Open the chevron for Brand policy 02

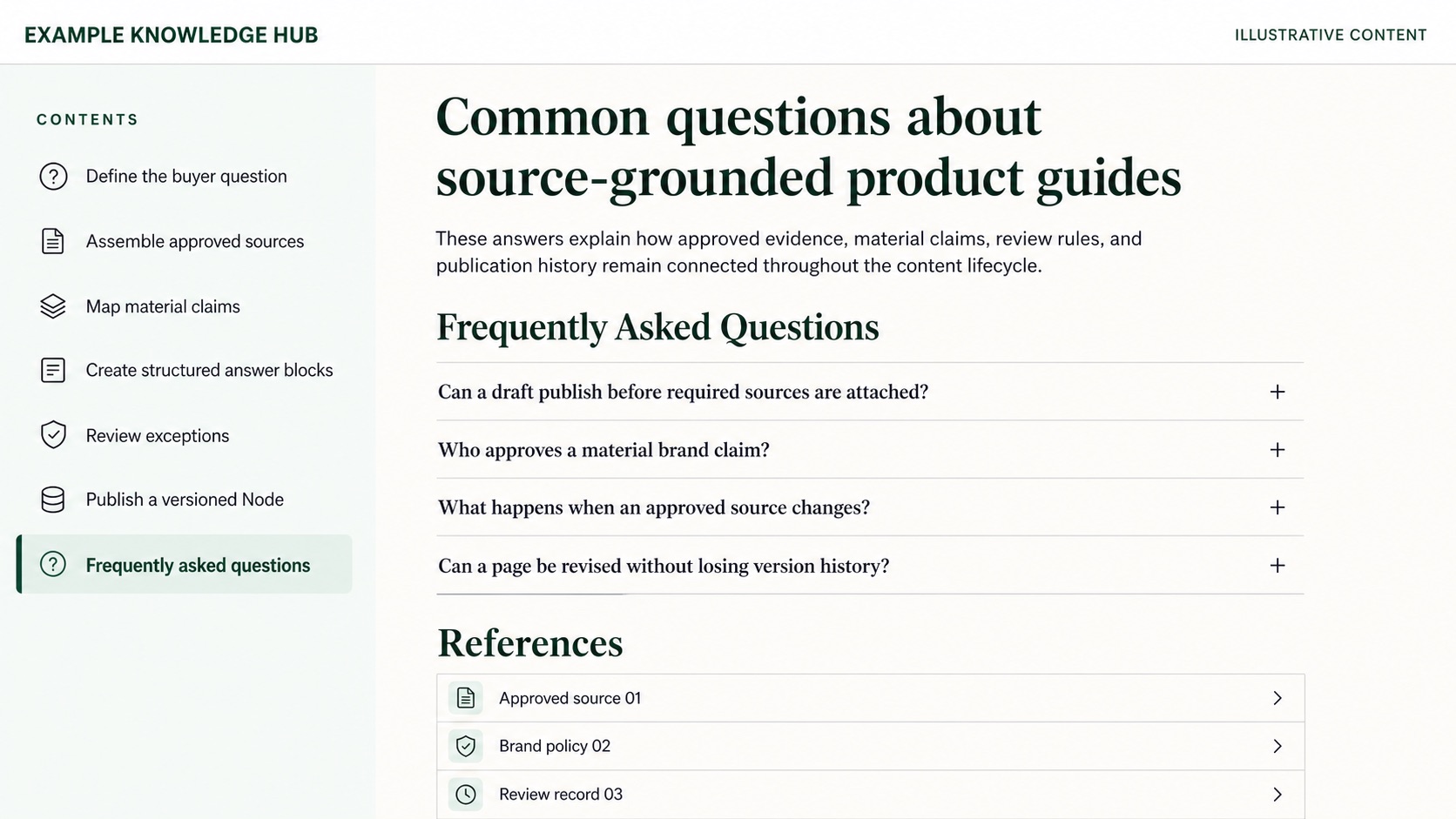click(x=1277, y=746)
